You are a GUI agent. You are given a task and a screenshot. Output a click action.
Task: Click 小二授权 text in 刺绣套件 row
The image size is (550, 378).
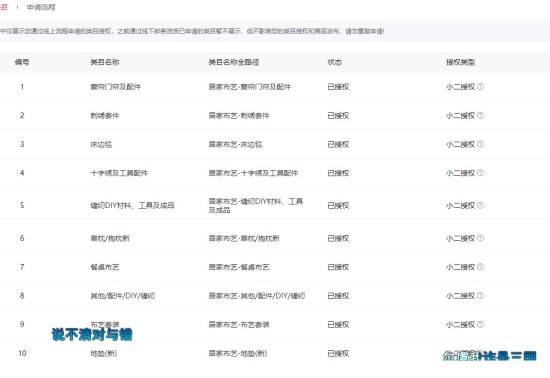[x=461, y=115]
